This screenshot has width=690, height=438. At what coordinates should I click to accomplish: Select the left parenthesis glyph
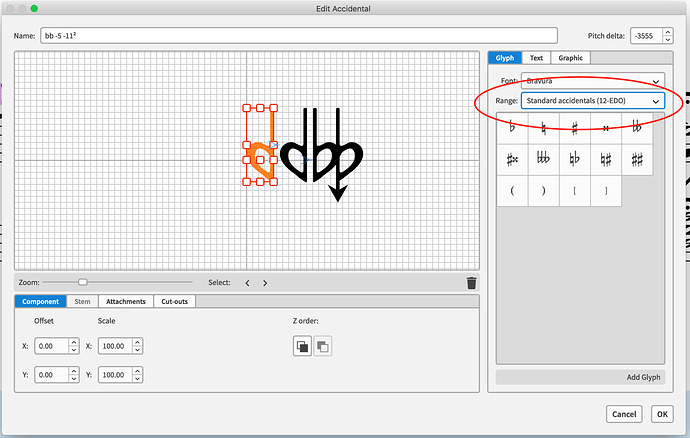click(512, 191)
